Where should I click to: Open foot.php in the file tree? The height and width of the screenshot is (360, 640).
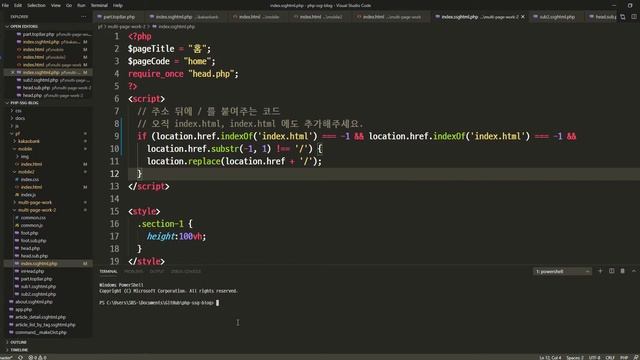(29, 233)
